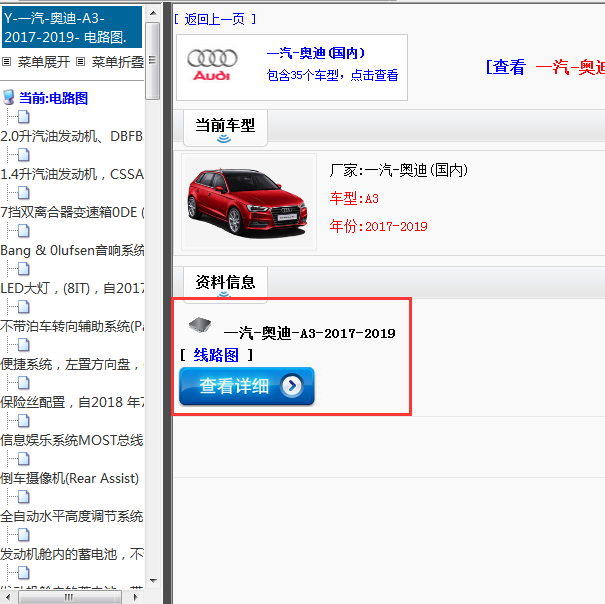605x604 pixels.
Task: Open 全自动水平高度调节系统 tree item
Action: coord(72,516)
